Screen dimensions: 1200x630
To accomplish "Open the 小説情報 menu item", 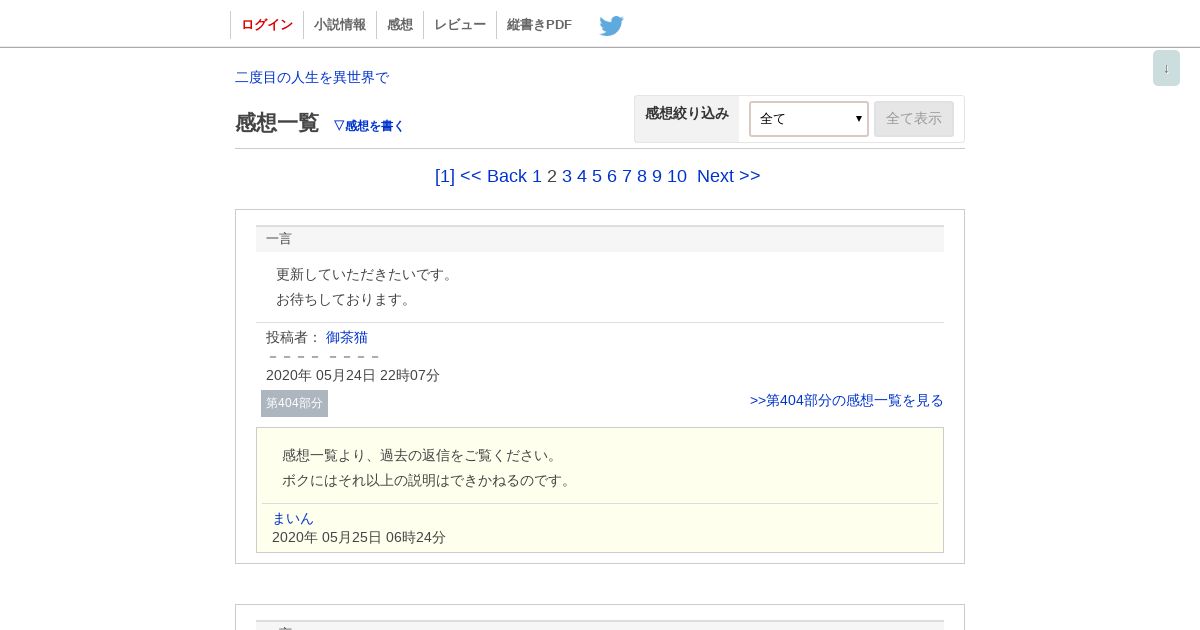I will pos(340,25).
